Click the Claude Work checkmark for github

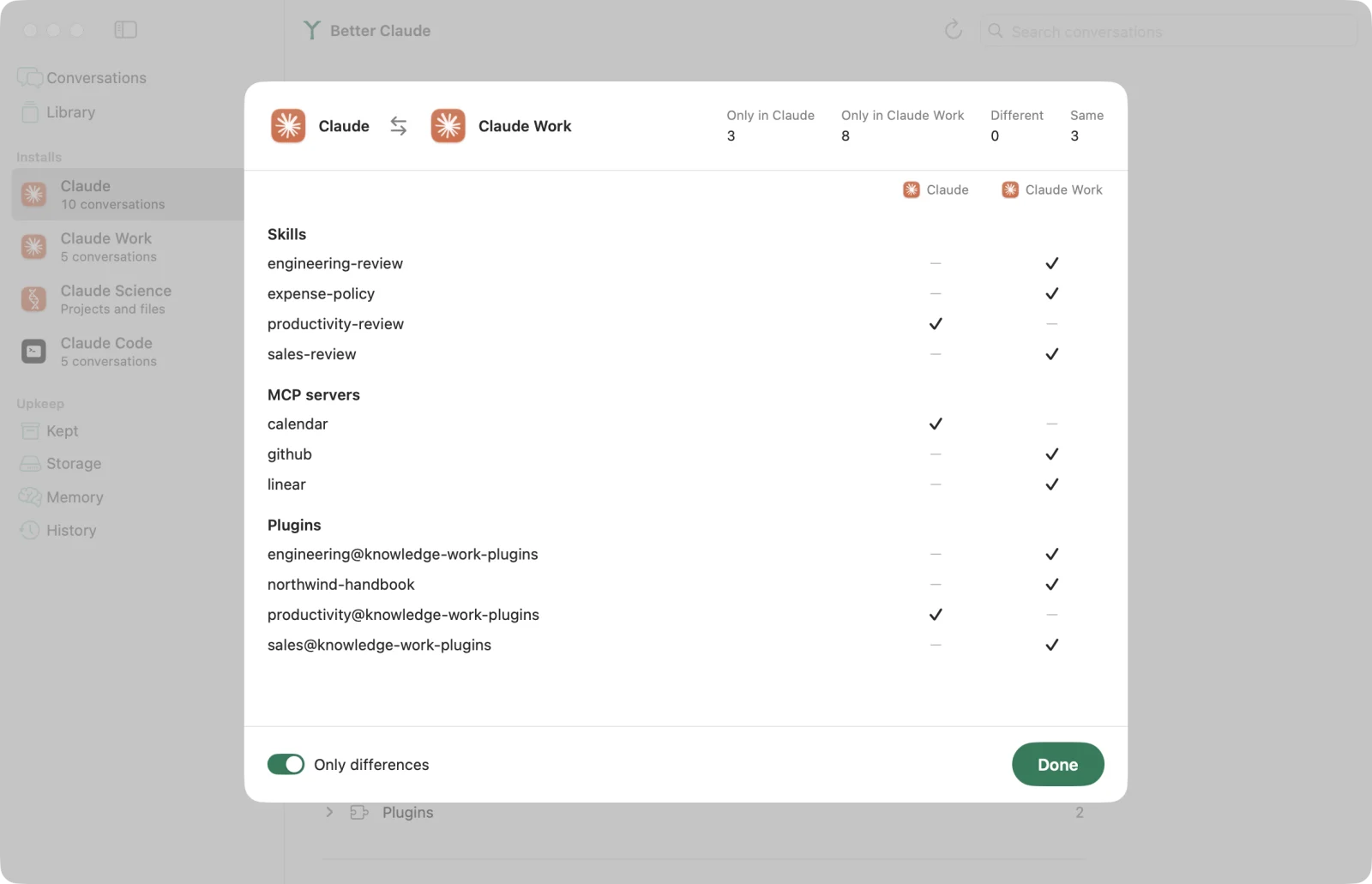[1052, 454]
